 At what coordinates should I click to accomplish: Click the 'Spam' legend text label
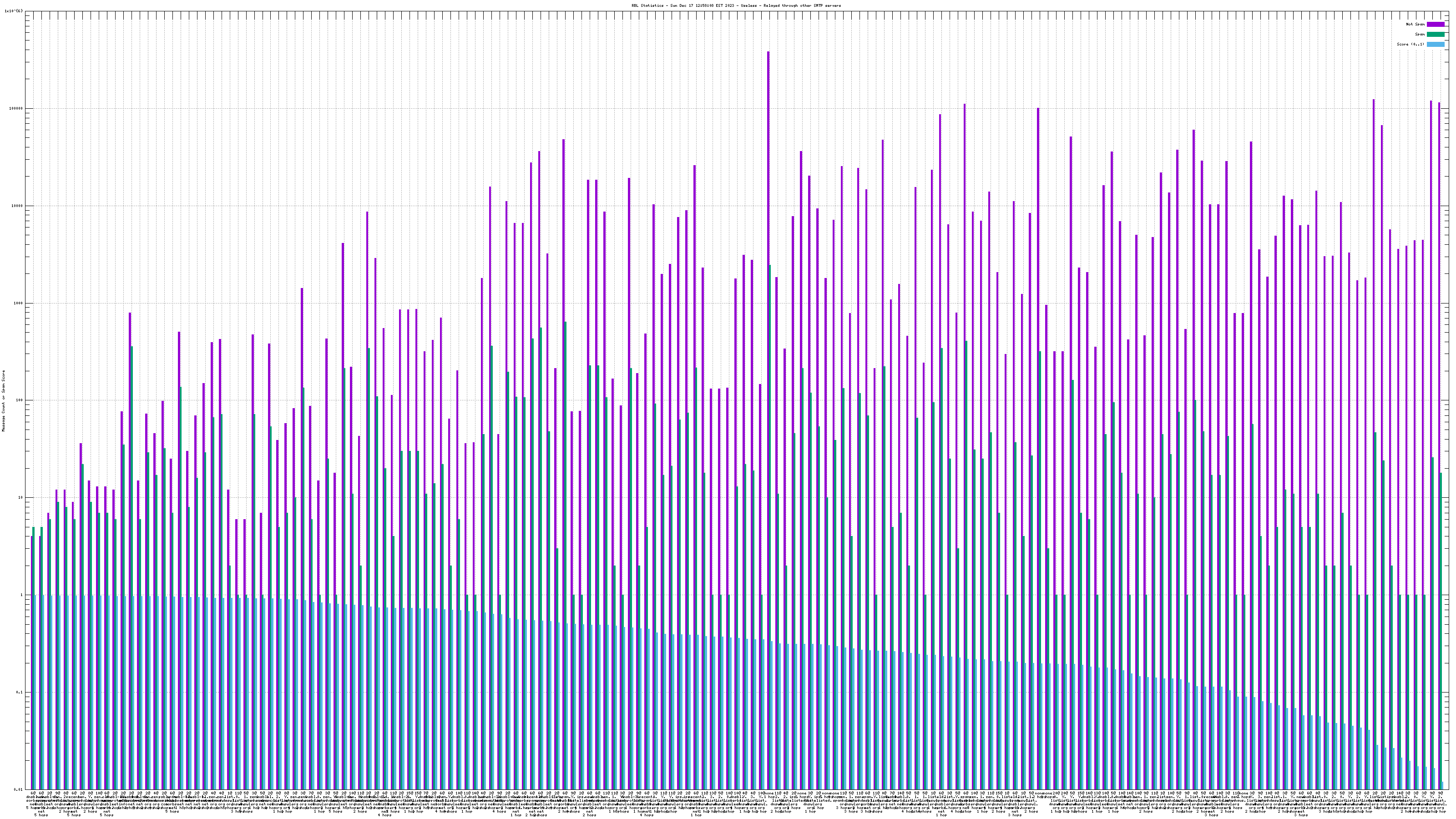click(1420, 35)
